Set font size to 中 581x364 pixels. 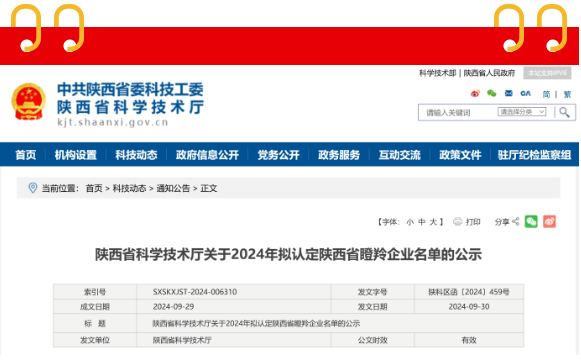422,222
